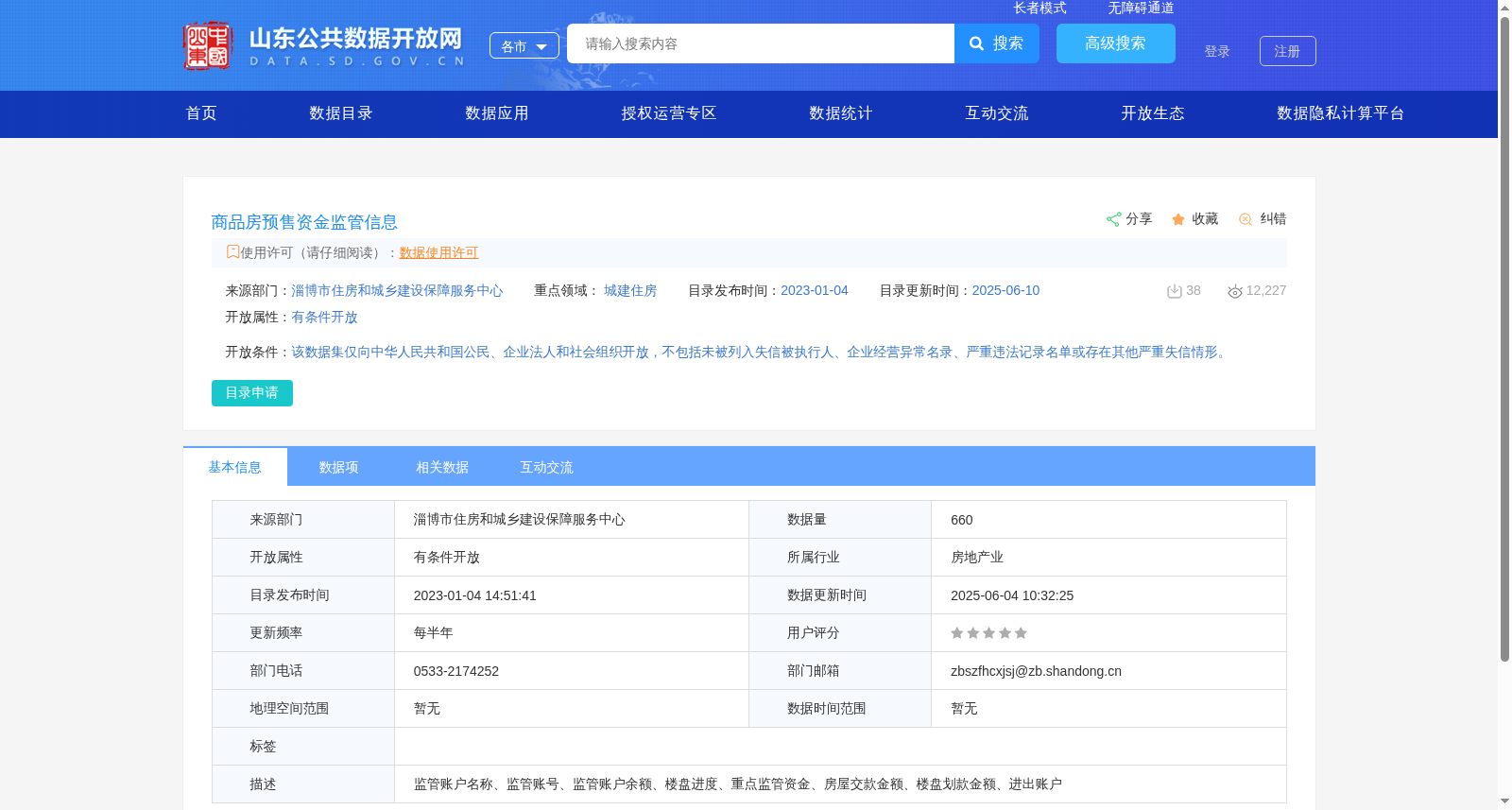
Task: Click the Shandong data portal logo
Action: 324,45
